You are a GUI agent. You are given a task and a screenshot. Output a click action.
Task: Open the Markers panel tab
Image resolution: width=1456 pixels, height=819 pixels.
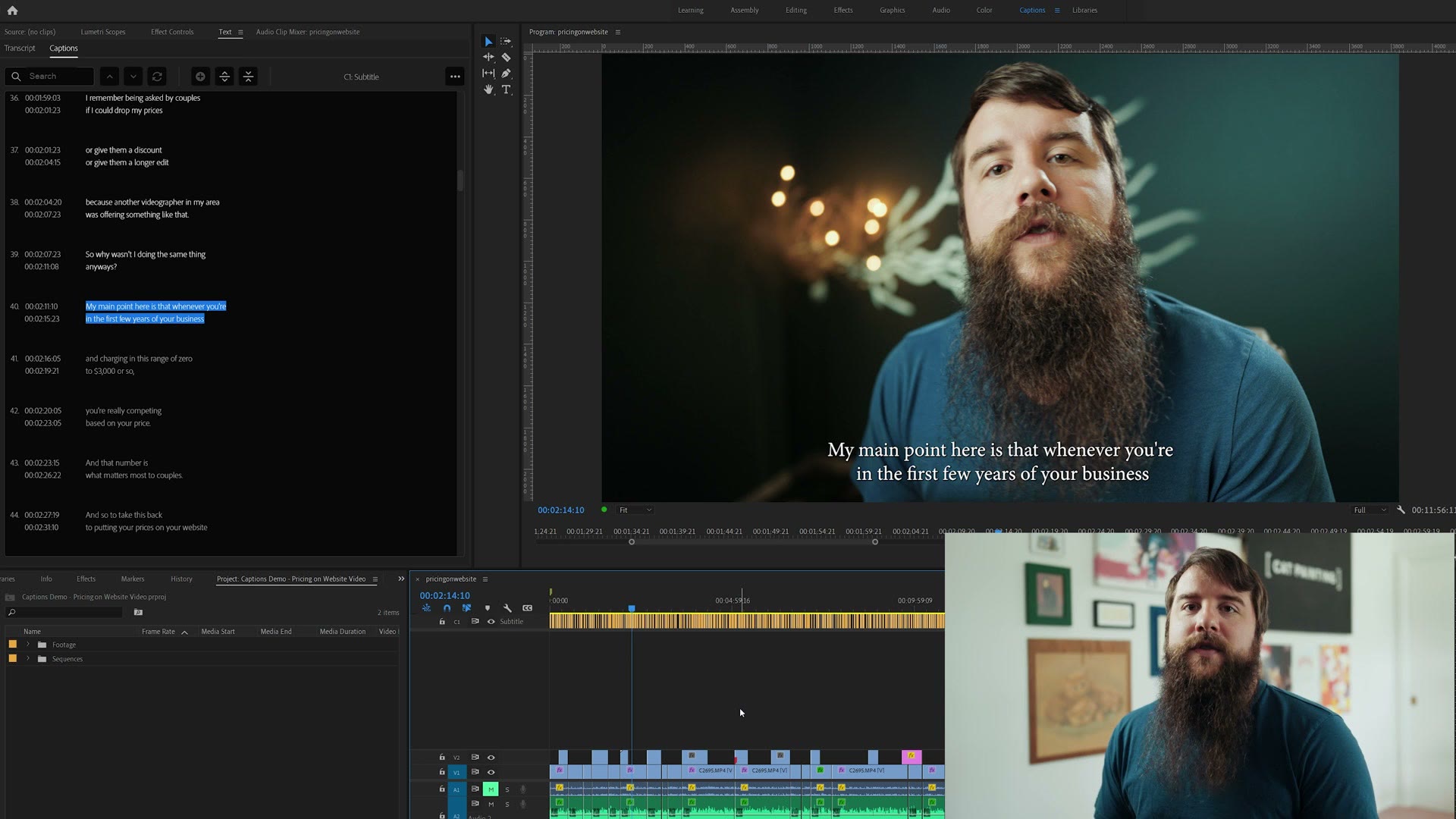click(133, 579)
